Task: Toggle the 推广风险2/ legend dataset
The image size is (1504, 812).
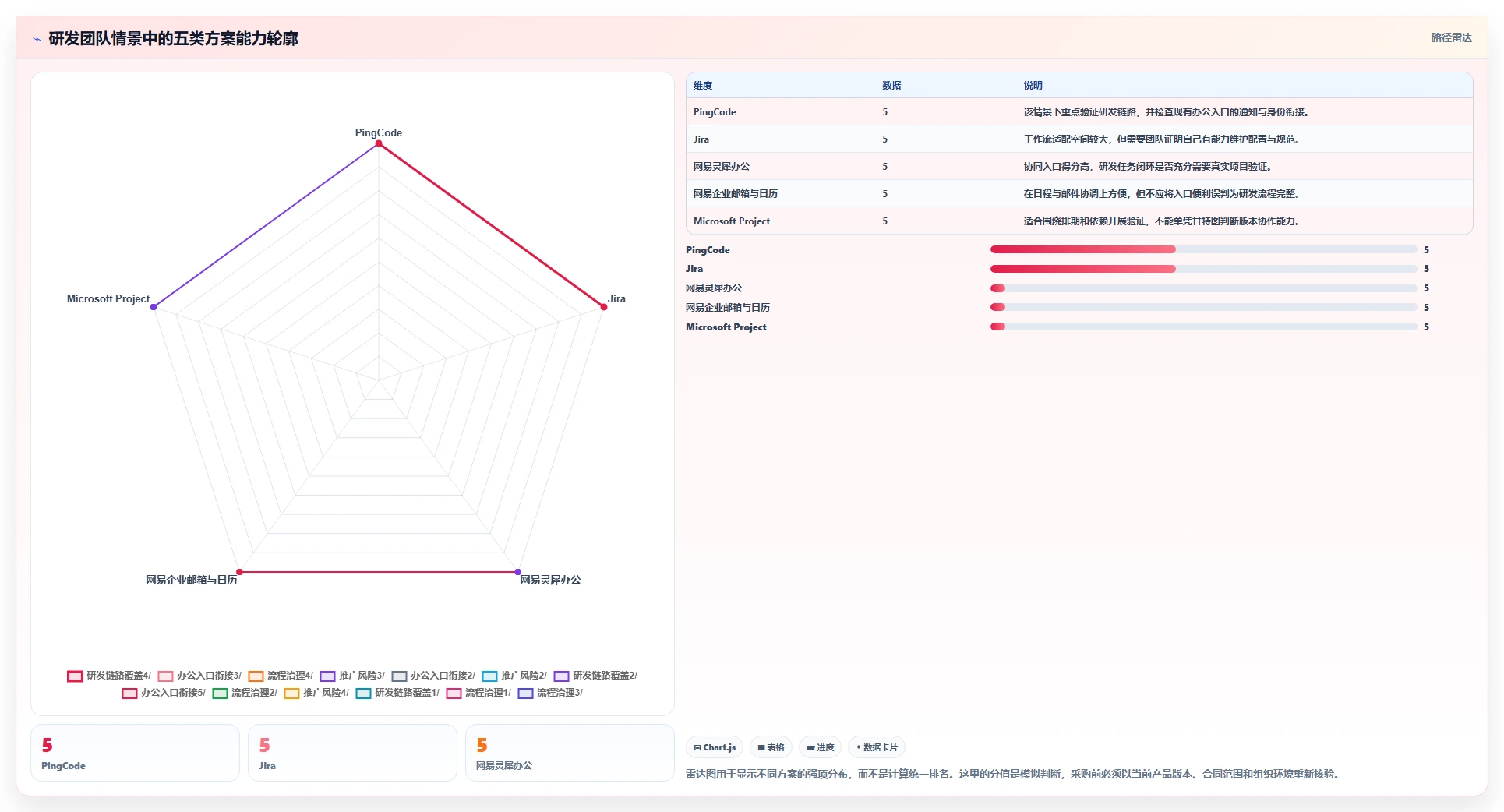Action: 514,676
